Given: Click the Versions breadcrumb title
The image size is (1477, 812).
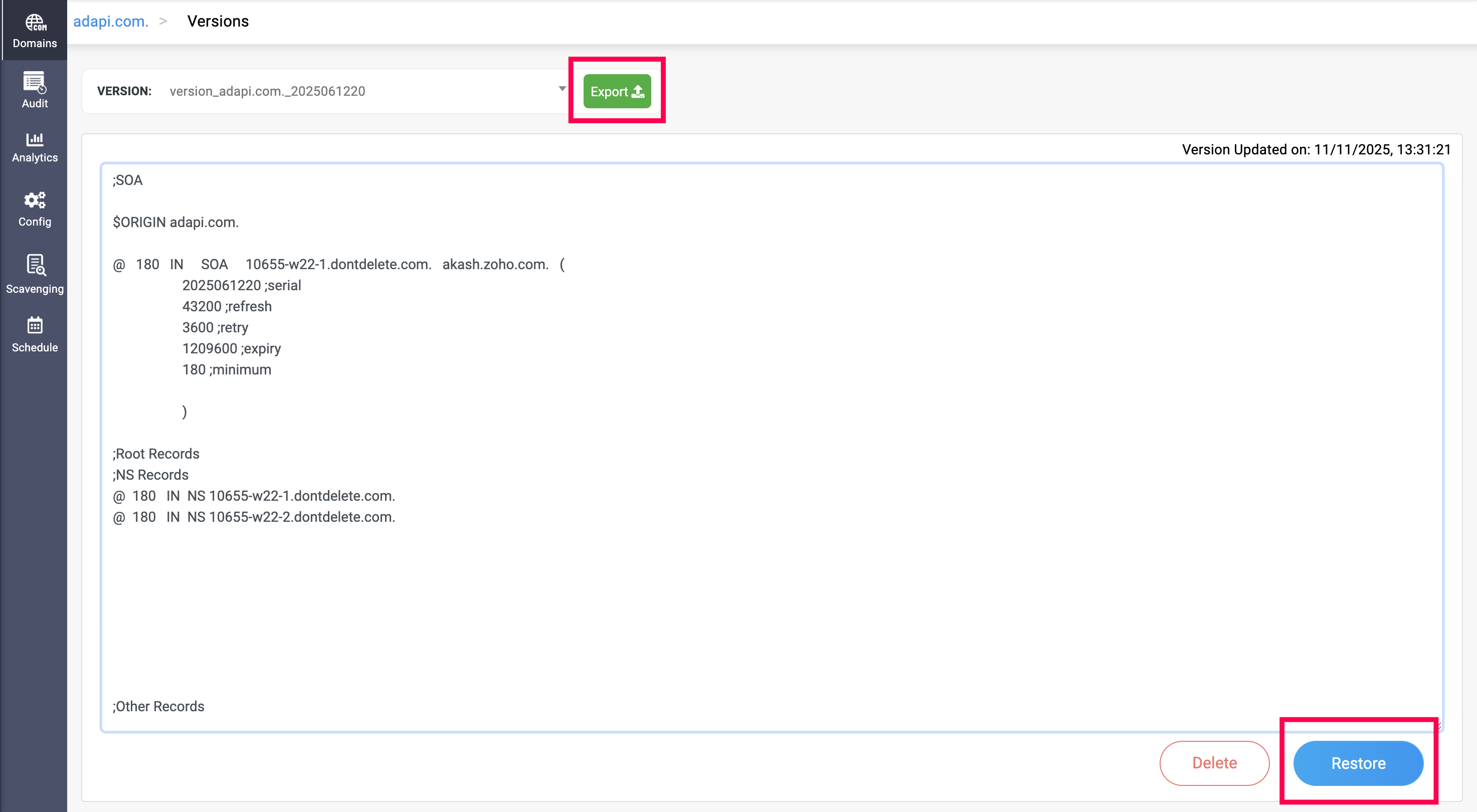Looking at the screenshot, I should 218,21.
